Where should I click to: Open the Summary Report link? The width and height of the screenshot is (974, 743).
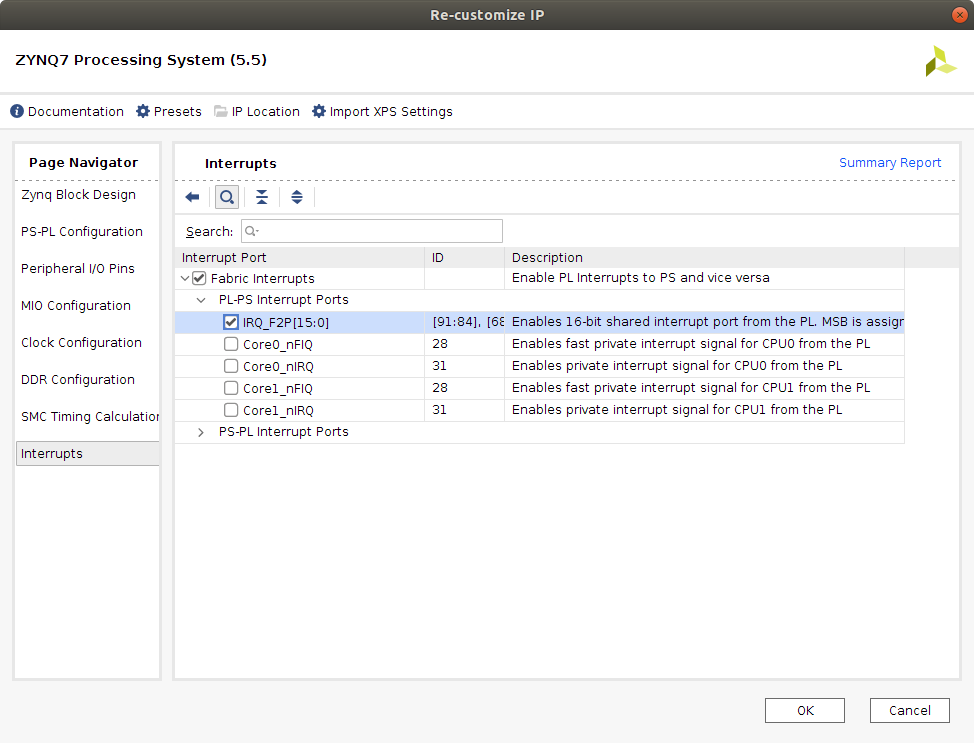click(890, 163)
